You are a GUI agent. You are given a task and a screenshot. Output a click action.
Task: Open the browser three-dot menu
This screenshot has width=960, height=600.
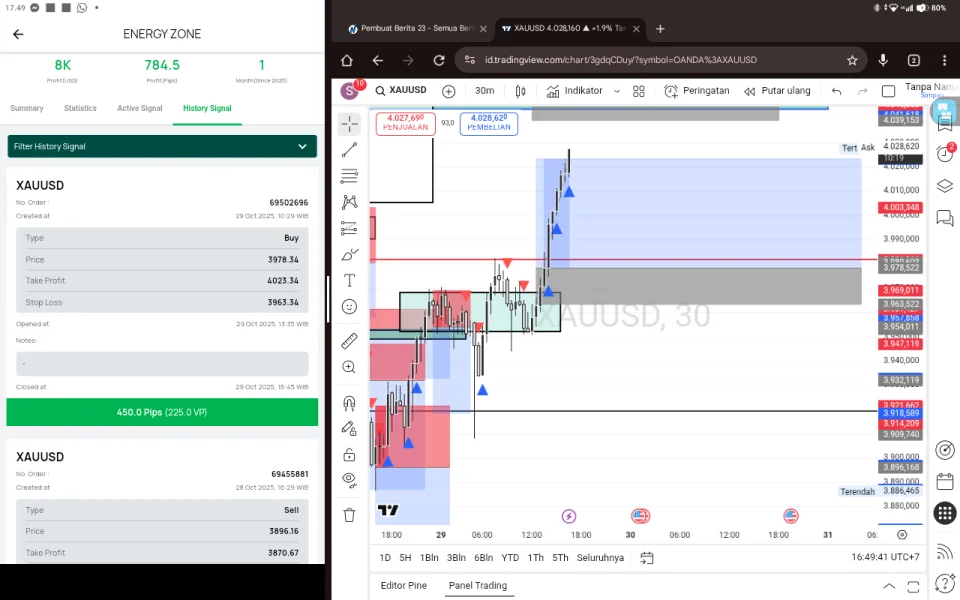(x=944, y=60)
